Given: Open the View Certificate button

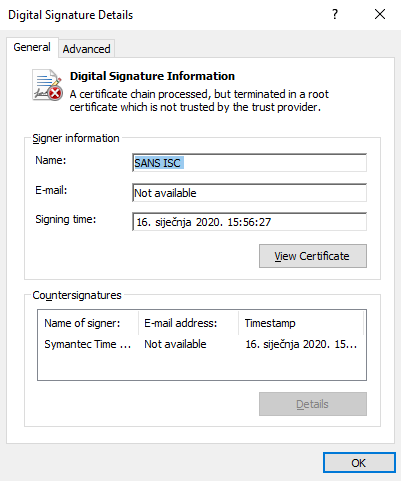Looking at the screenshot, I should (313, 256).
